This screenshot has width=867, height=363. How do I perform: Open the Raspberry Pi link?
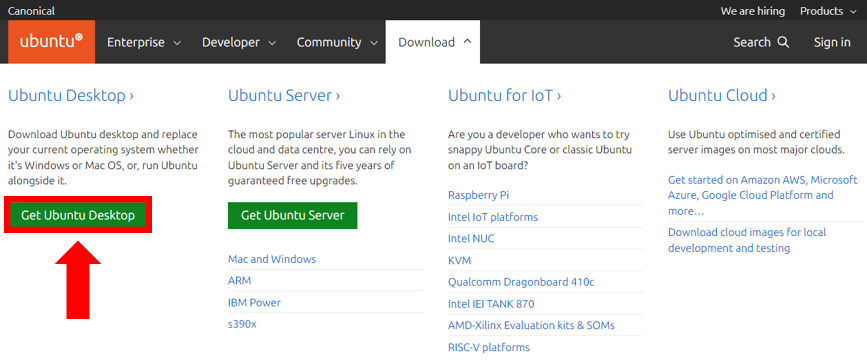[478, 195]
